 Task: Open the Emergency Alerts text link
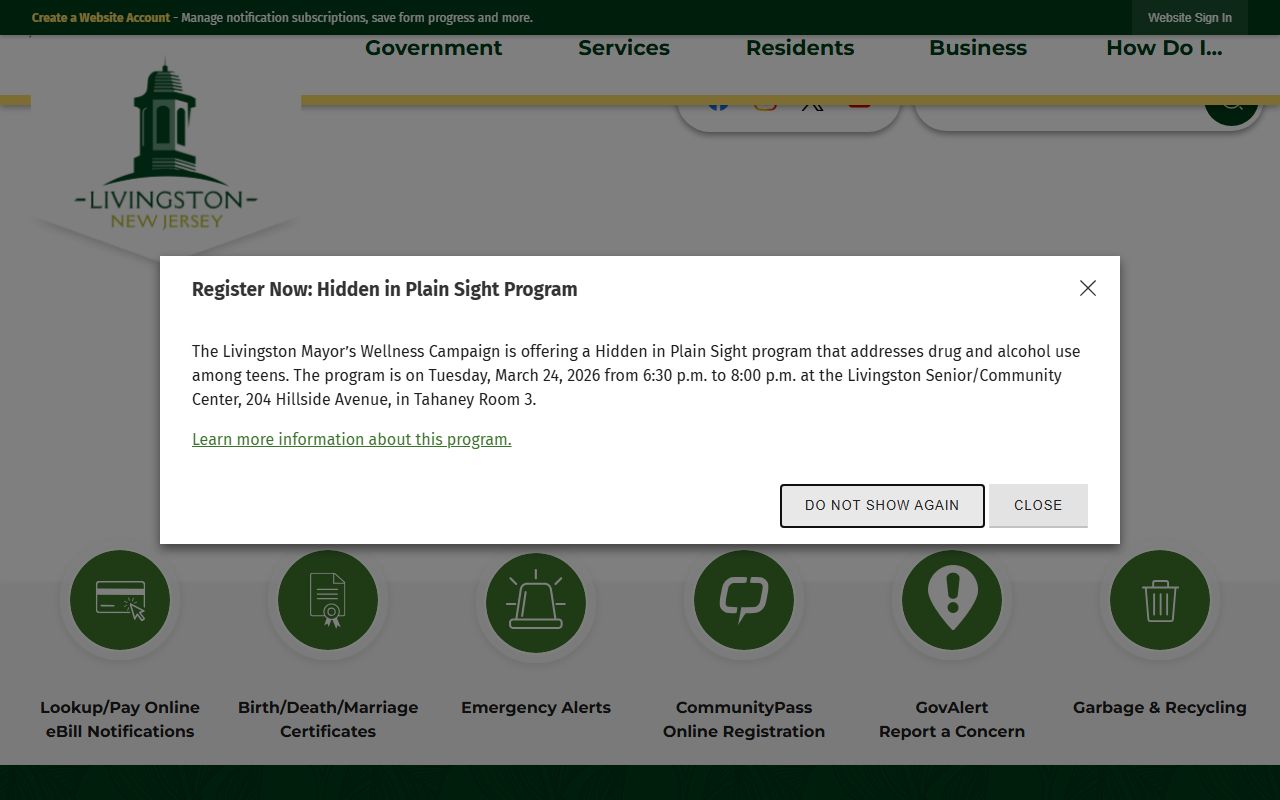[x=536, y=707]
